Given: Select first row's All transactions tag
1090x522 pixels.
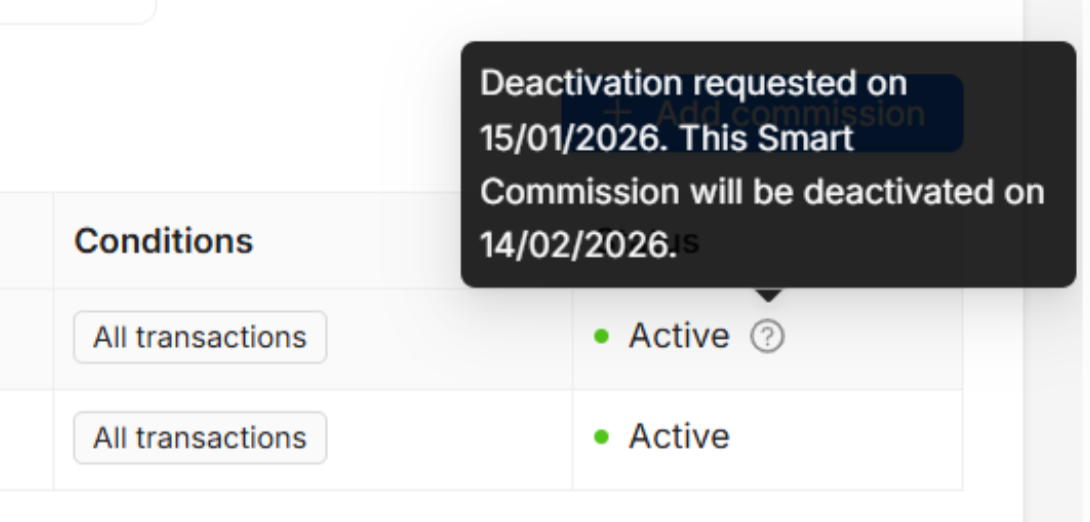Looking at the screenshot, I should (x=200, y=337).
